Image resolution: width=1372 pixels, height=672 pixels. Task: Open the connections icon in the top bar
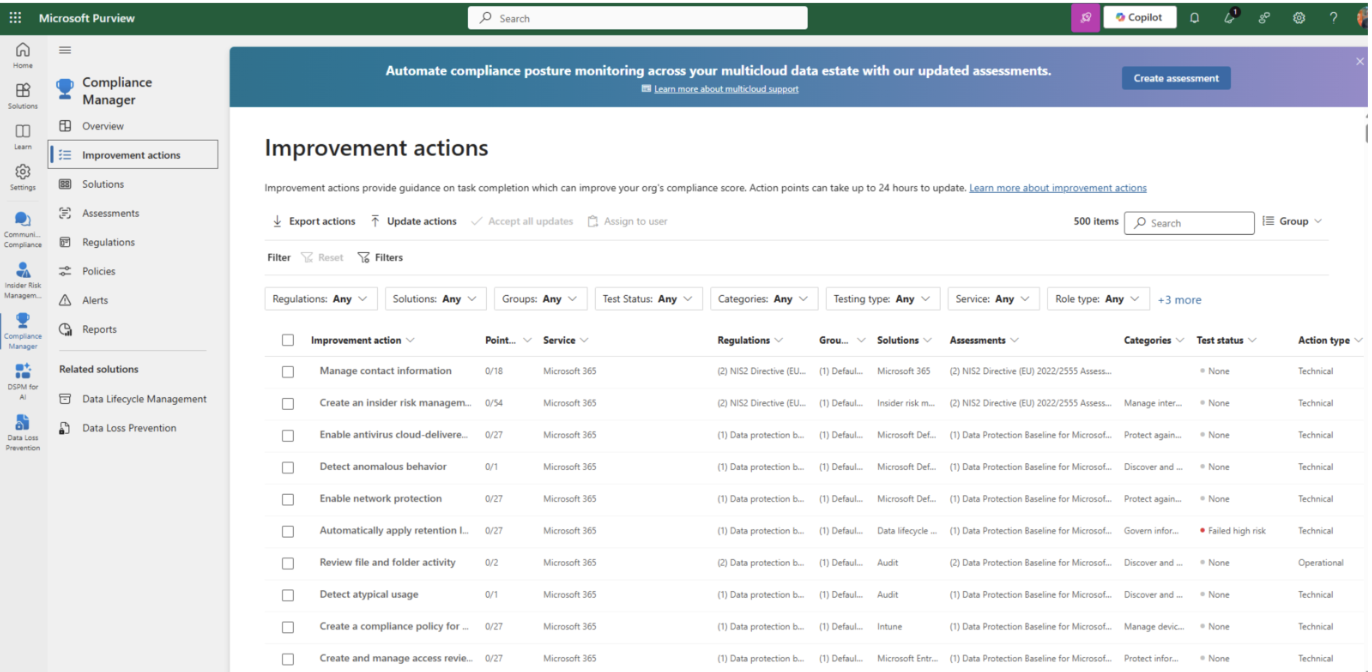click(1264, 18)
